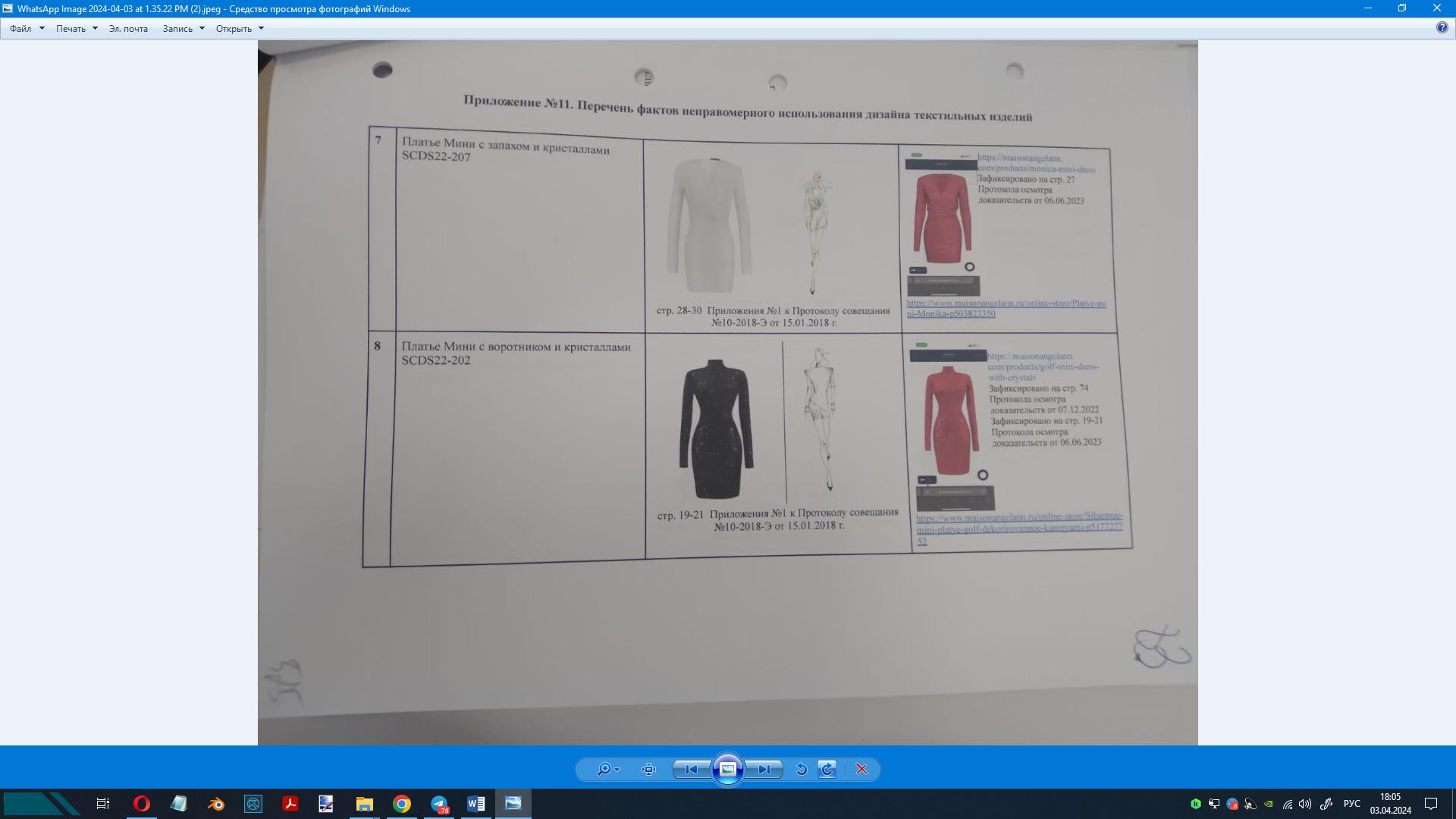Screen dimensions: 1456x819
Task: Expand the Запись dropdown
Action: (183, 29)
